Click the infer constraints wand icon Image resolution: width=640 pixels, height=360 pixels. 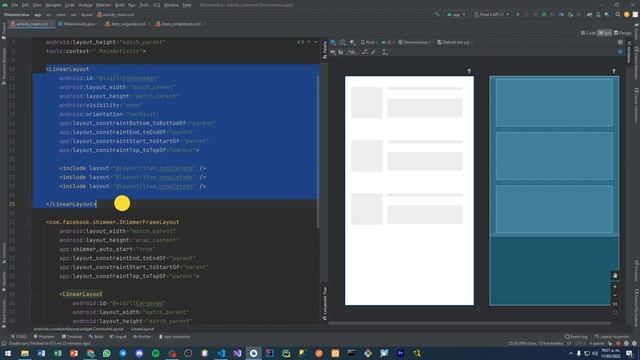point(373,52)
